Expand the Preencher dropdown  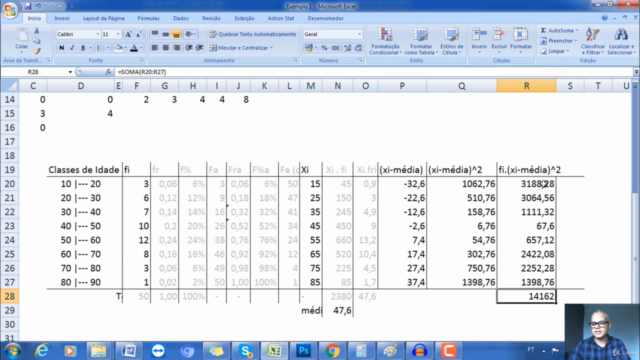click(x=576, y=41)
